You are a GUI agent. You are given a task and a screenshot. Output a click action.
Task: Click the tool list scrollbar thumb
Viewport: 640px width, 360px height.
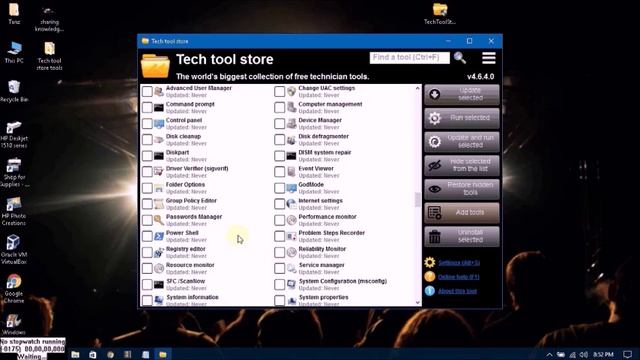coord(417,200)
